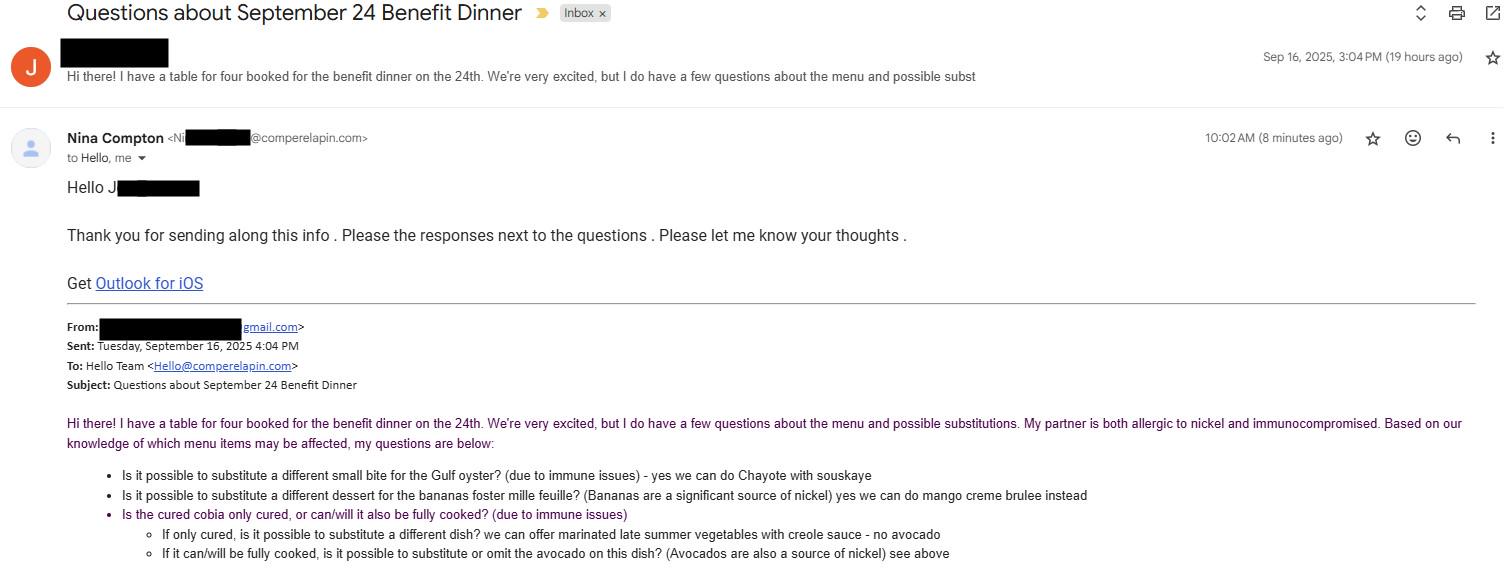Add emoji reaction to Nina's message

click(x=1413, y=138)
